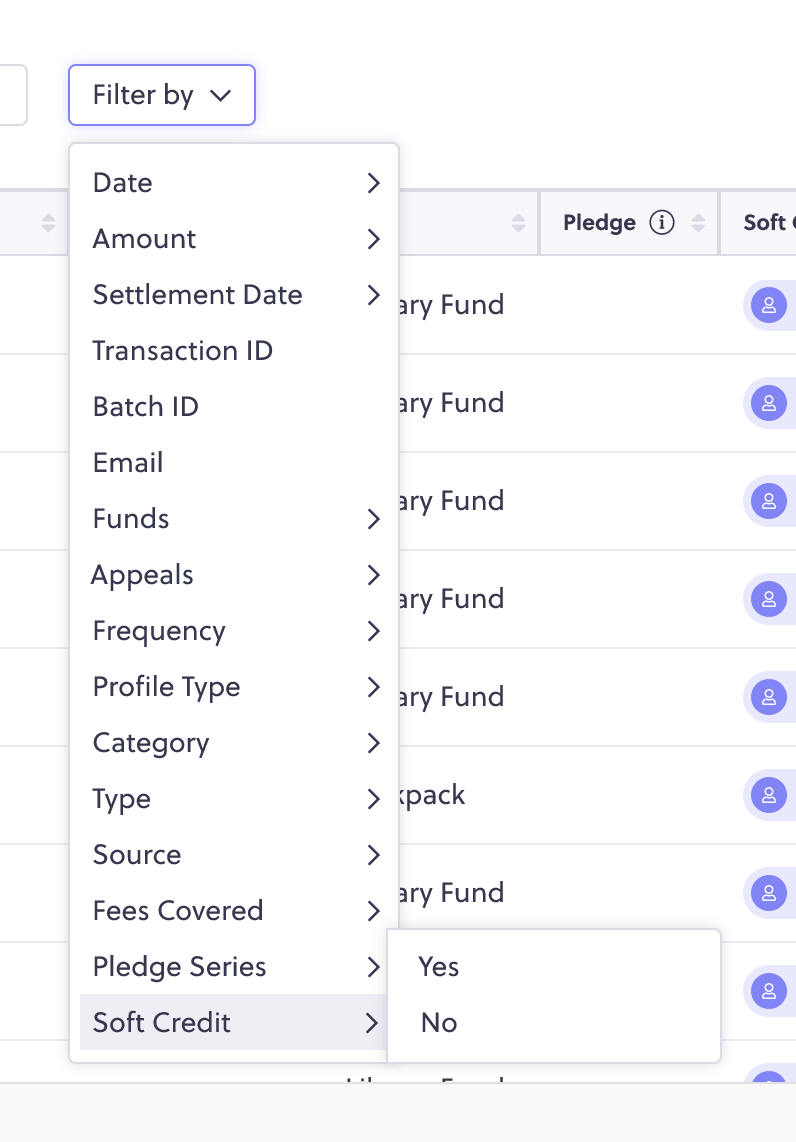Viewport: 796px width, 1142px height.
Task: Open the Funds filter submenu
Action: click(233, 519)
